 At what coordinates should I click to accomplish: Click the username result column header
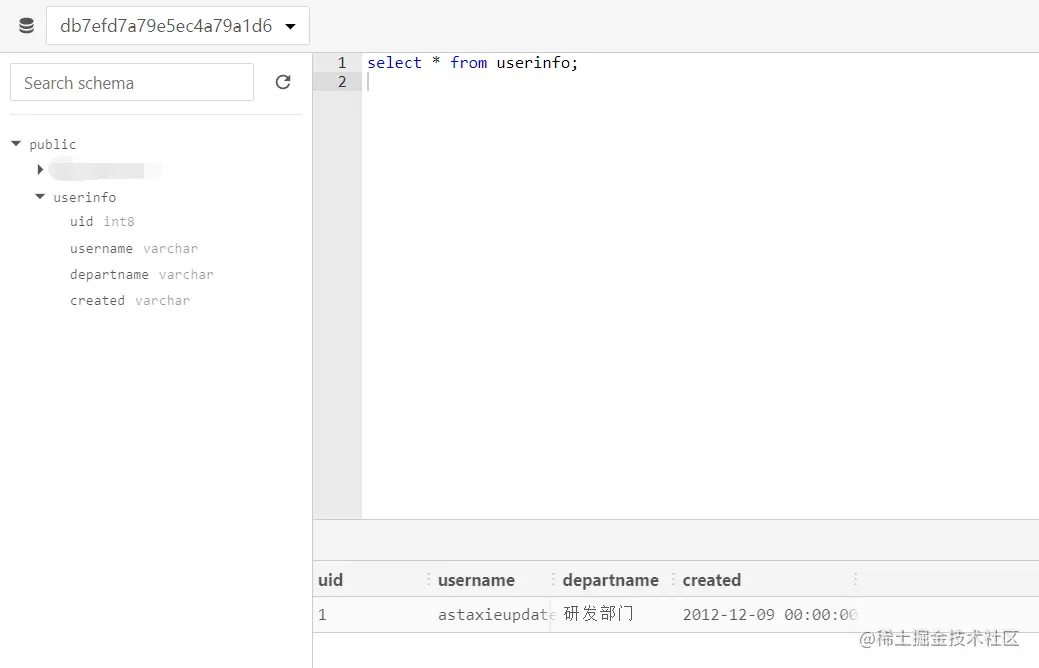tap(476, 580)
